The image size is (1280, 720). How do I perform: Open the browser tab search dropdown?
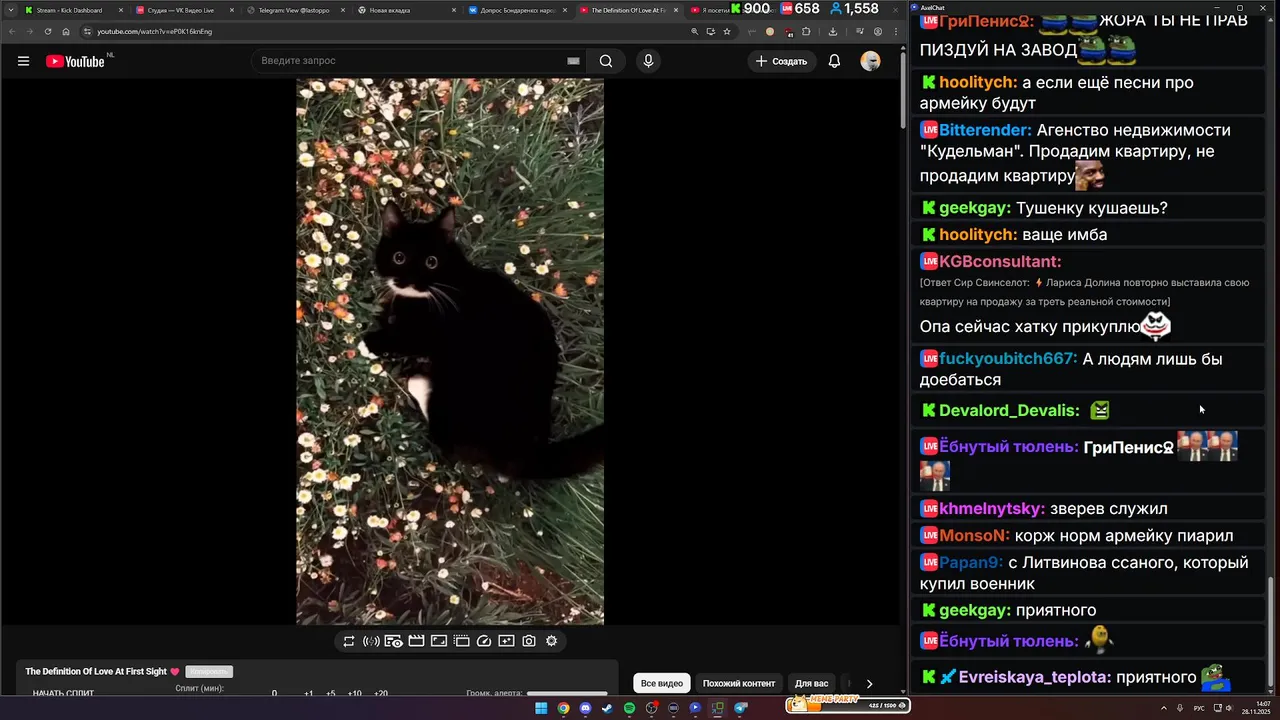pyautogui.click(x=10, y=10)
